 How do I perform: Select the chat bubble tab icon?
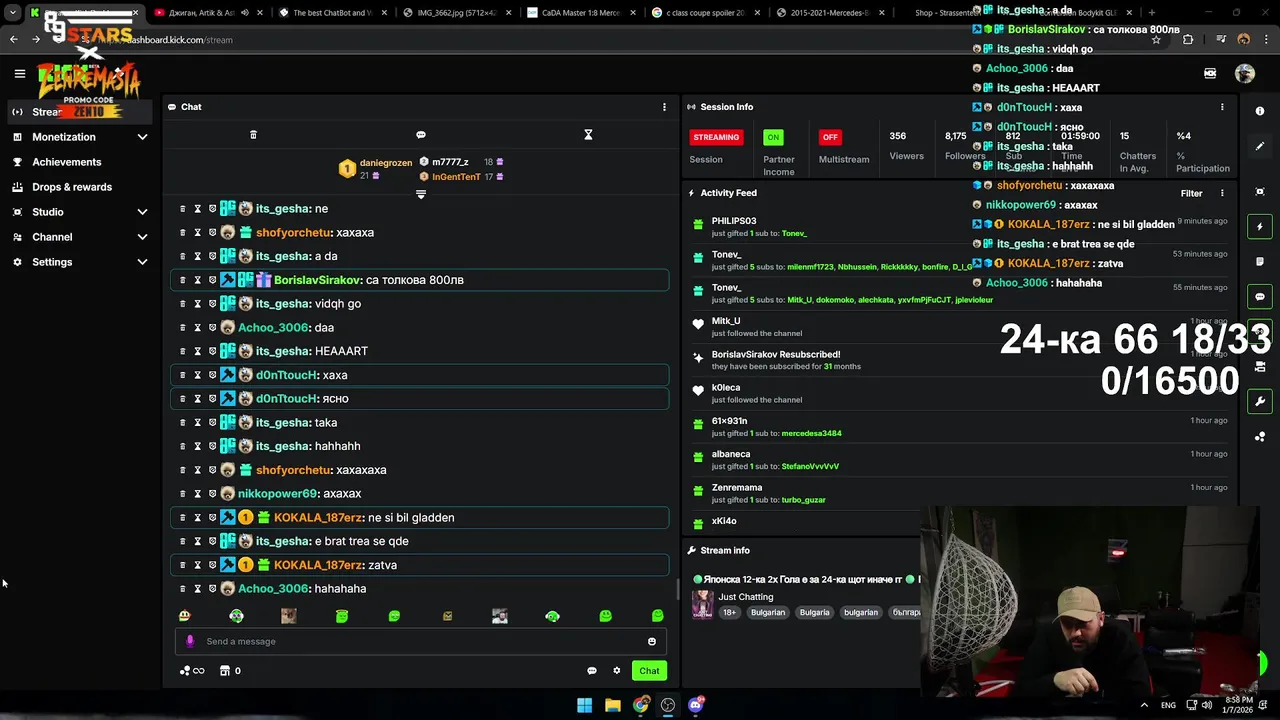[421, 135]
